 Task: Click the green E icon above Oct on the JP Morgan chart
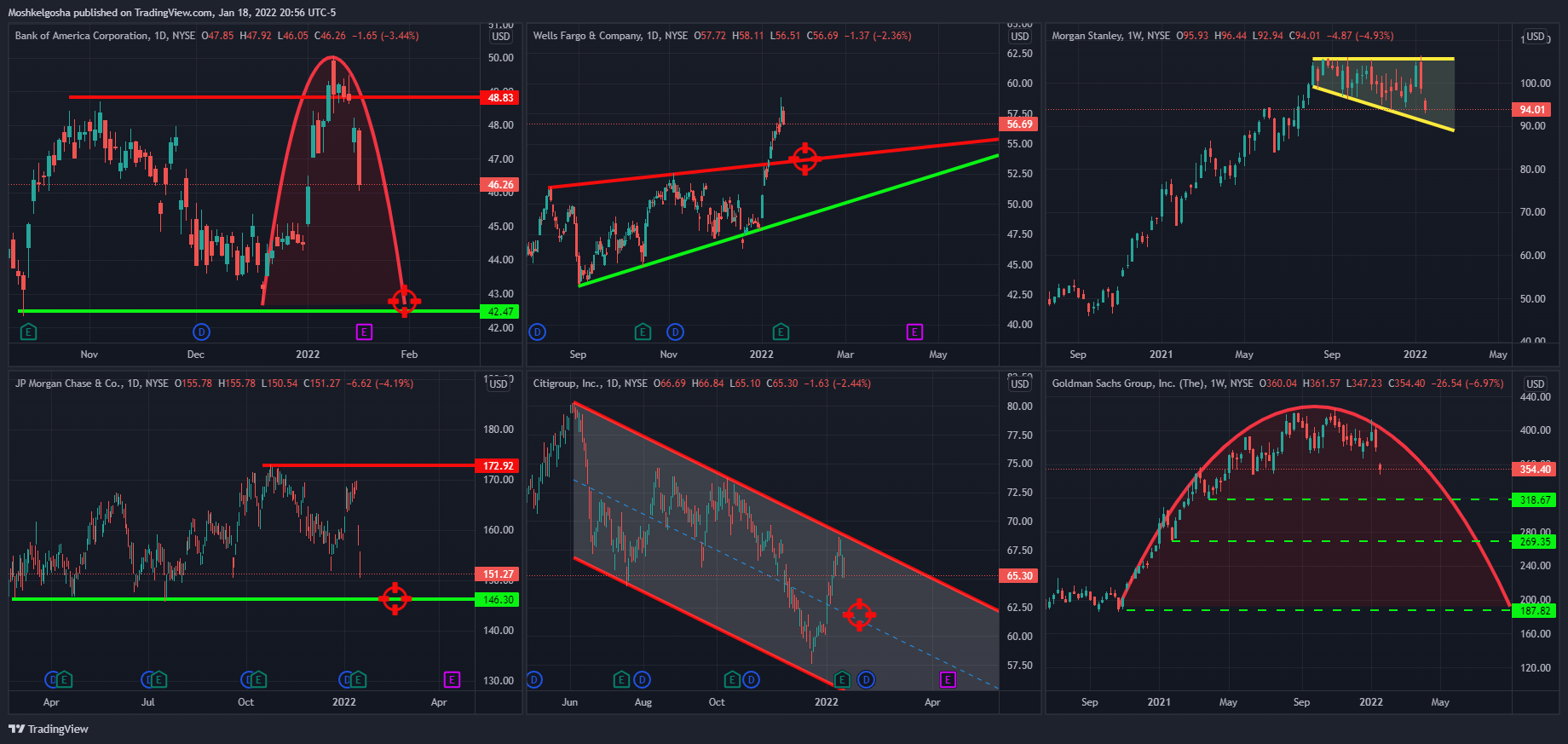(259, 680)
